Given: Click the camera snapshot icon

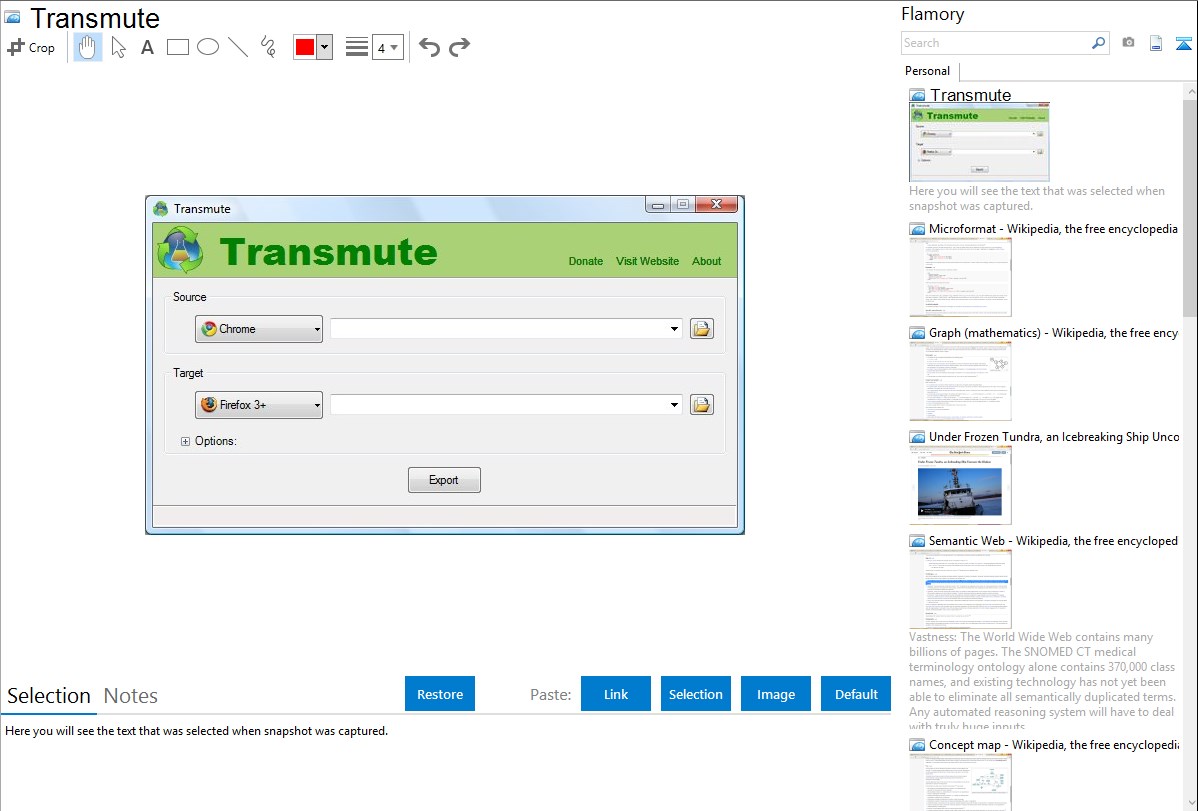Looking at the screenshot, I should pos(1128,43).
